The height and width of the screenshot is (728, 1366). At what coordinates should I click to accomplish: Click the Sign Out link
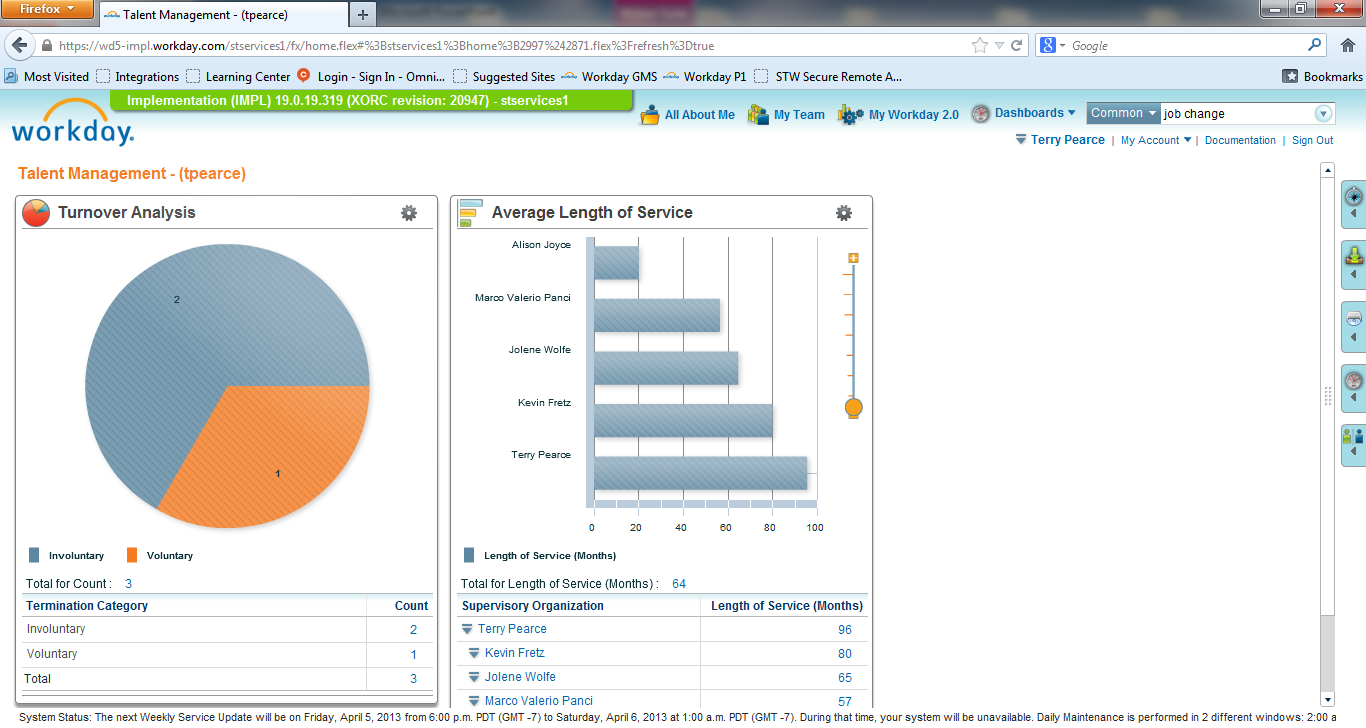pyautogui.click(x=1312, y=140)
